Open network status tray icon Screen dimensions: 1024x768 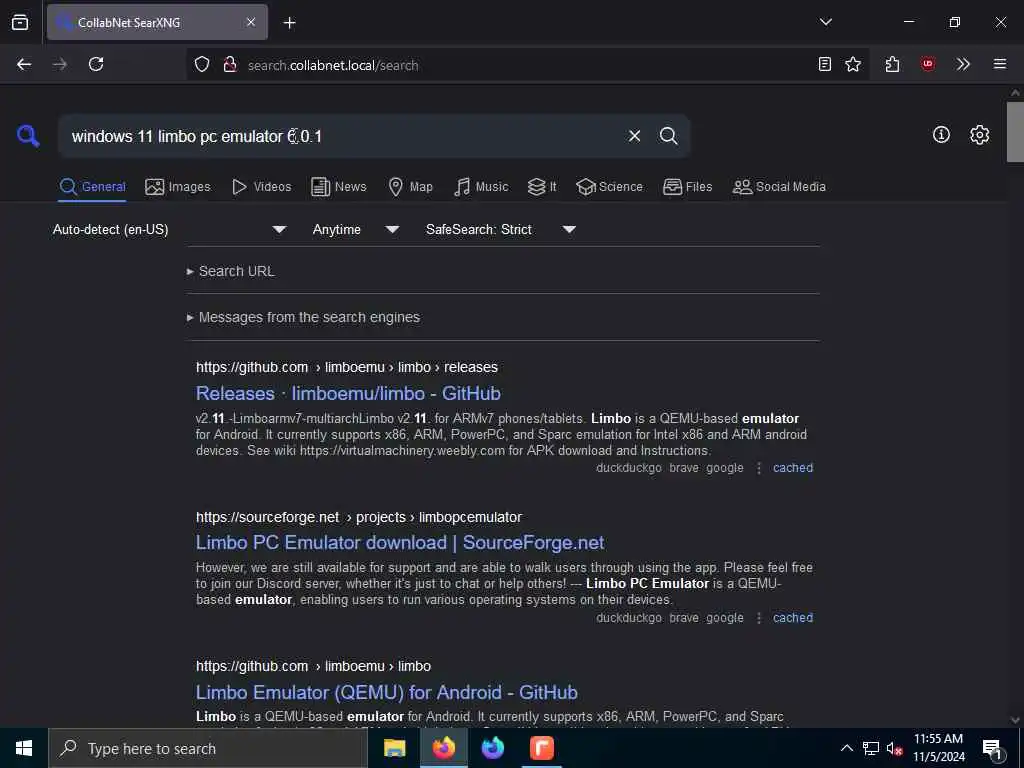pos(871,748)
